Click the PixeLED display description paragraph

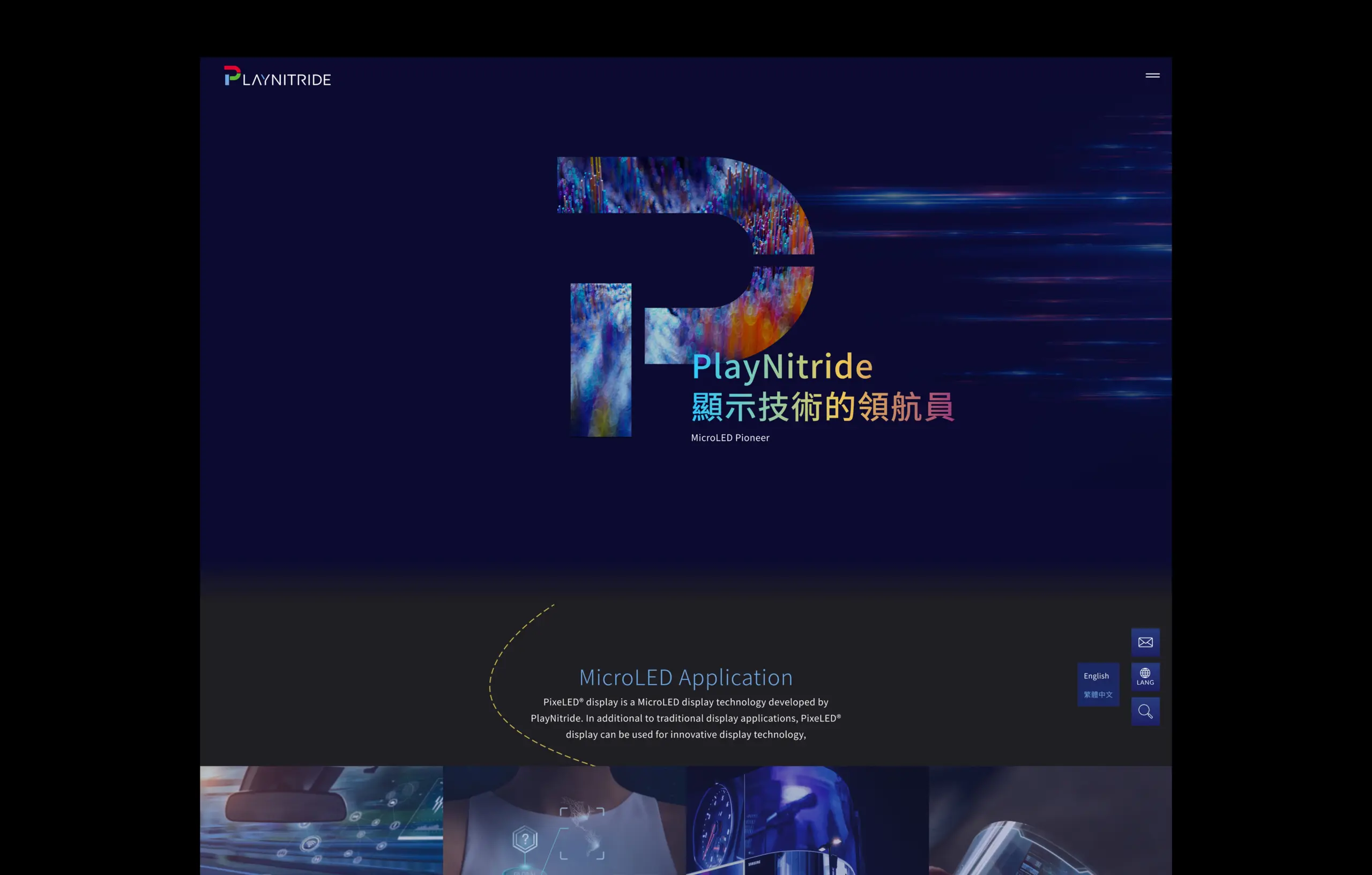685,718
